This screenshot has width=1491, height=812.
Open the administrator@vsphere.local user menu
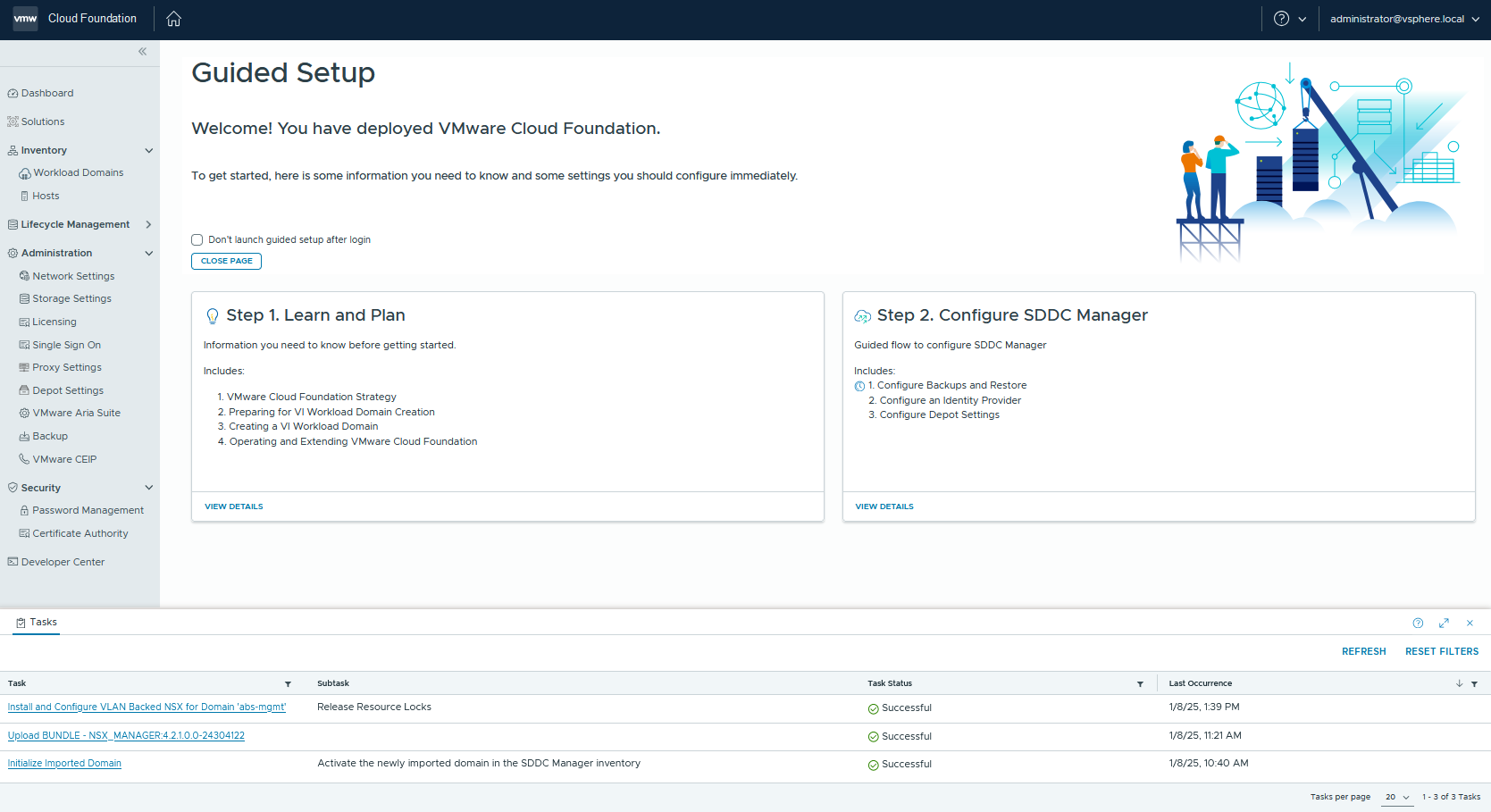[x=1404, y=19]
